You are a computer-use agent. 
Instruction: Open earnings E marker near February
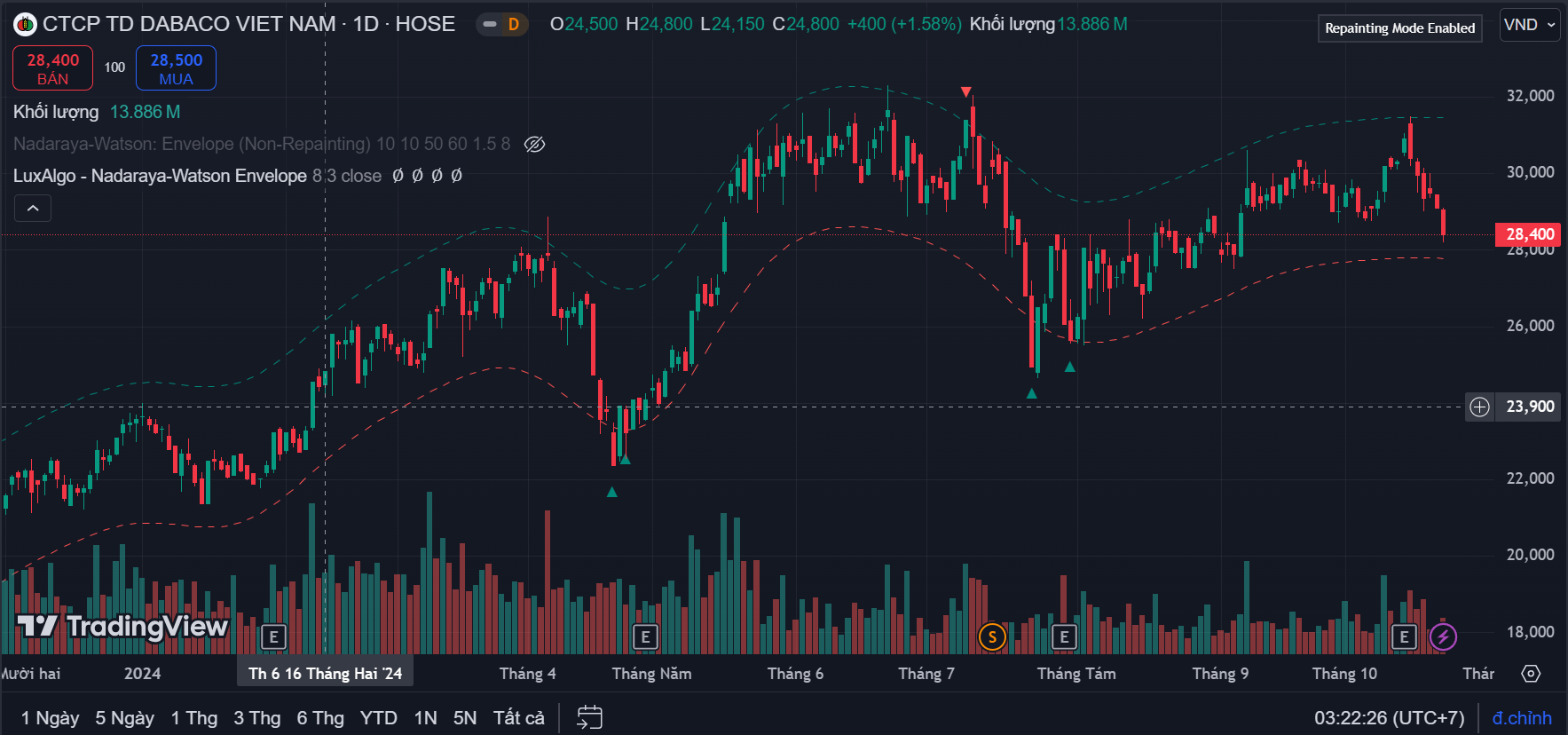coord(273,636)
